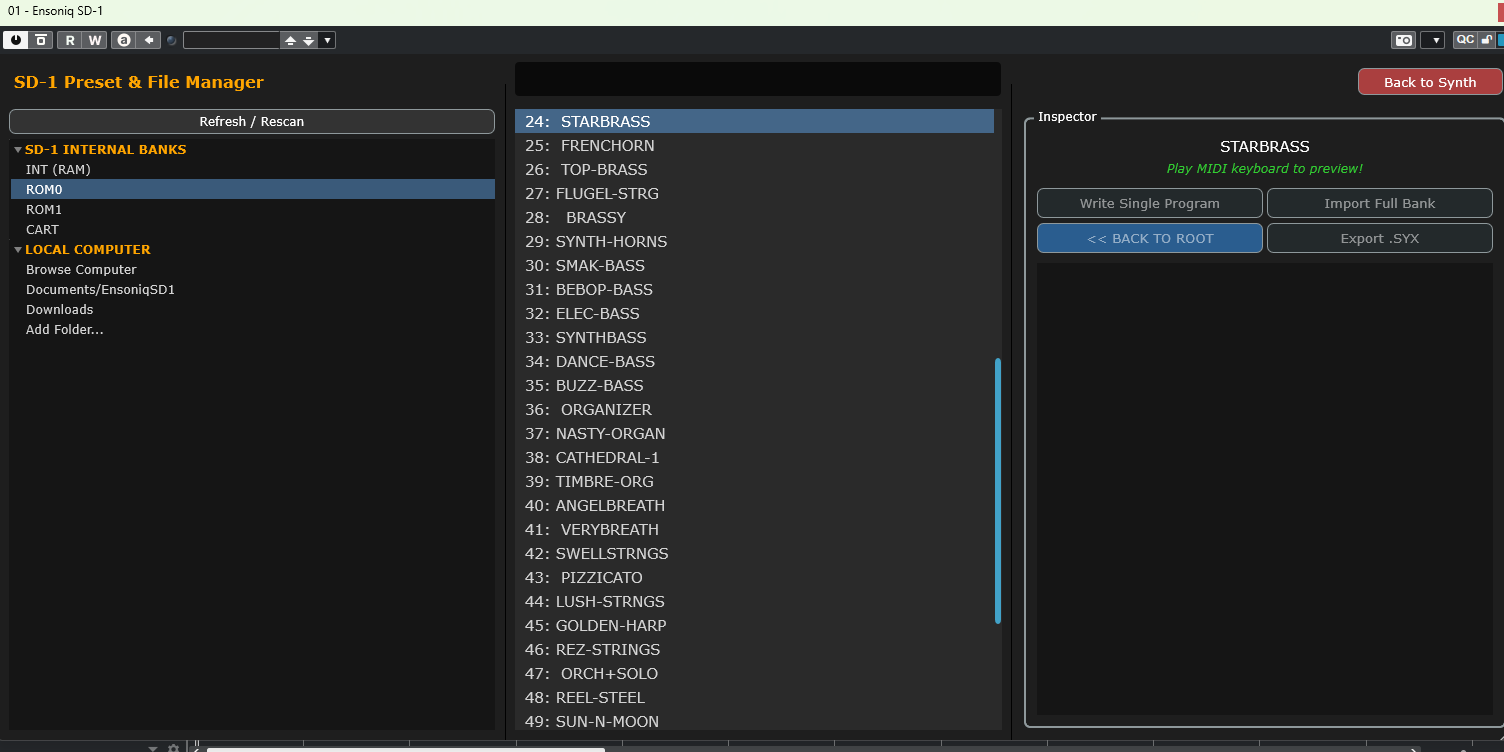Image resolution: width=1504 pixels, height=752 pixels.
Task: Click the blue preset list scrollbar
Action: click(x=998, y=491)
